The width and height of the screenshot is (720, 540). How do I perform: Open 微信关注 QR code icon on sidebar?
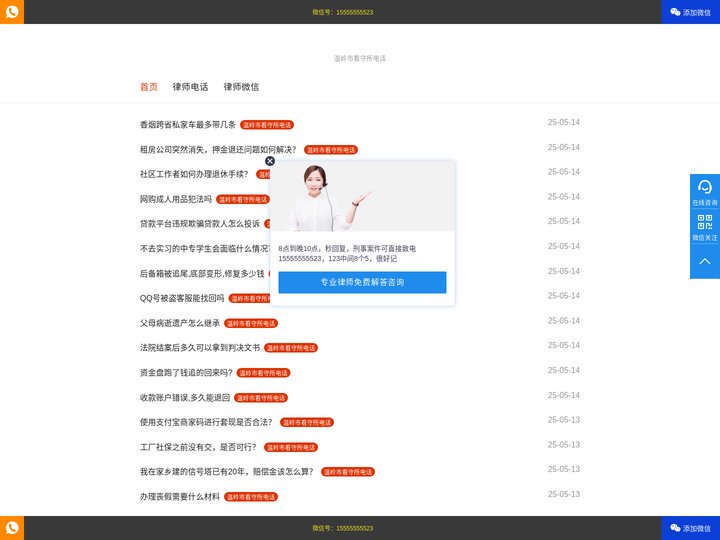pos(705,227)
